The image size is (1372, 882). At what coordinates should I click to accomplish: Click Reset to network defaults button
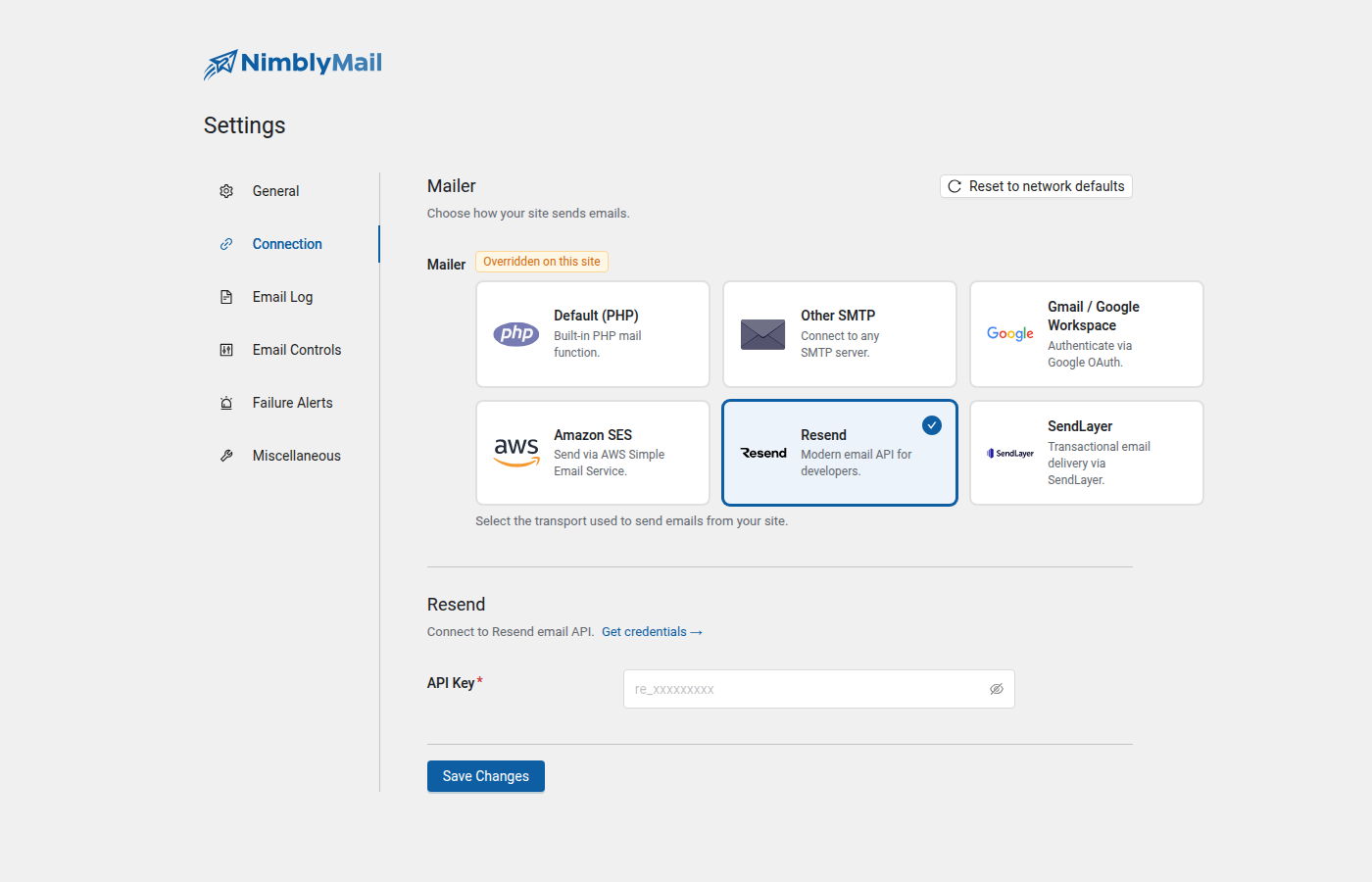(x=1036, y=186)
